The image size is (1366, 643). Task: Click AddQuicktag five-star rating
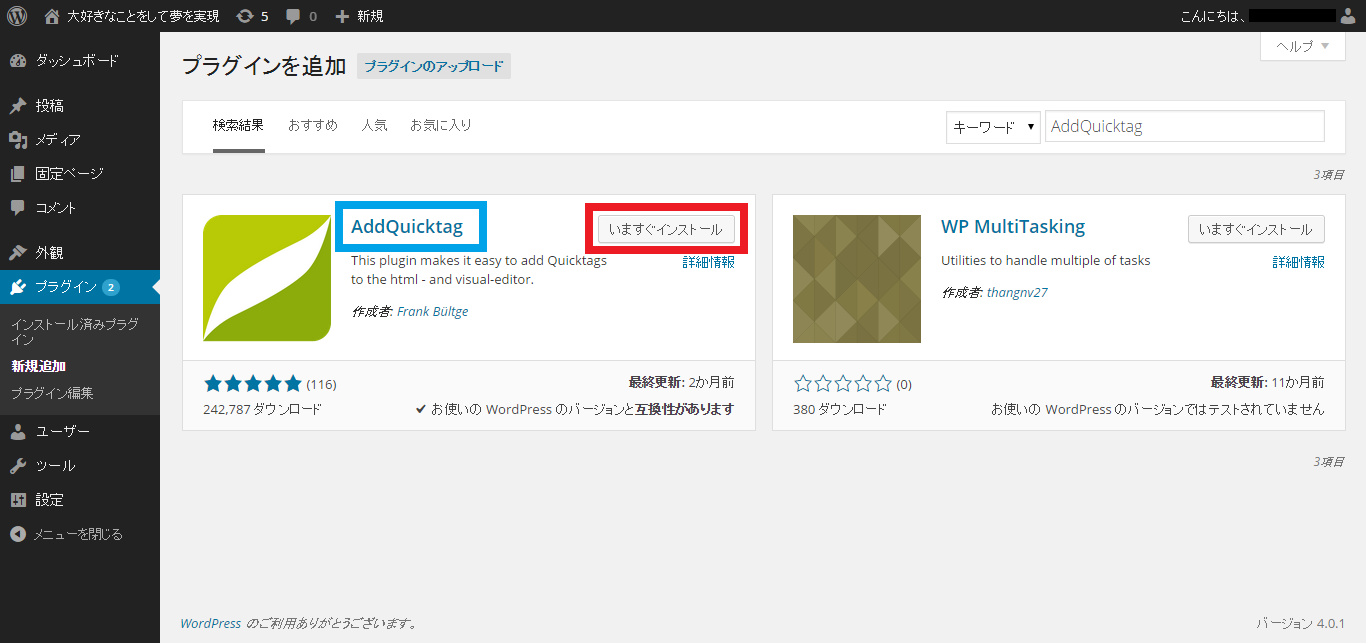tap(252, 384)
